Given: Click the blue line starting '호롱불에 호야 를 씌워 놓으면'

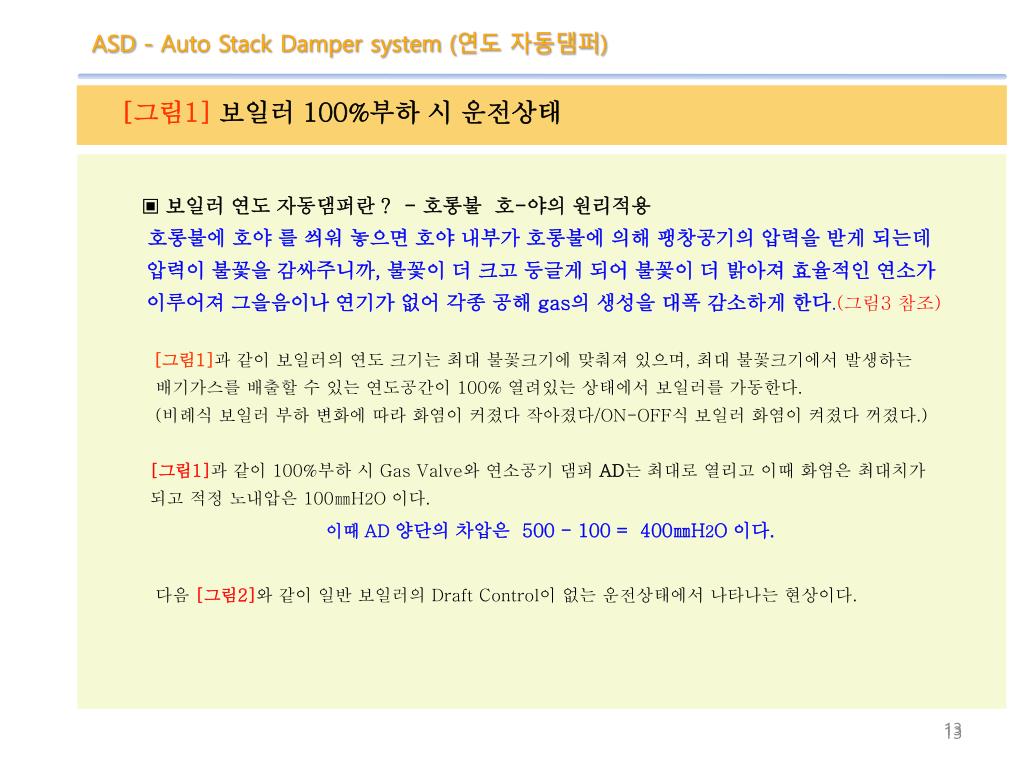Looking at the screenshot, I should tap(539, 238).
